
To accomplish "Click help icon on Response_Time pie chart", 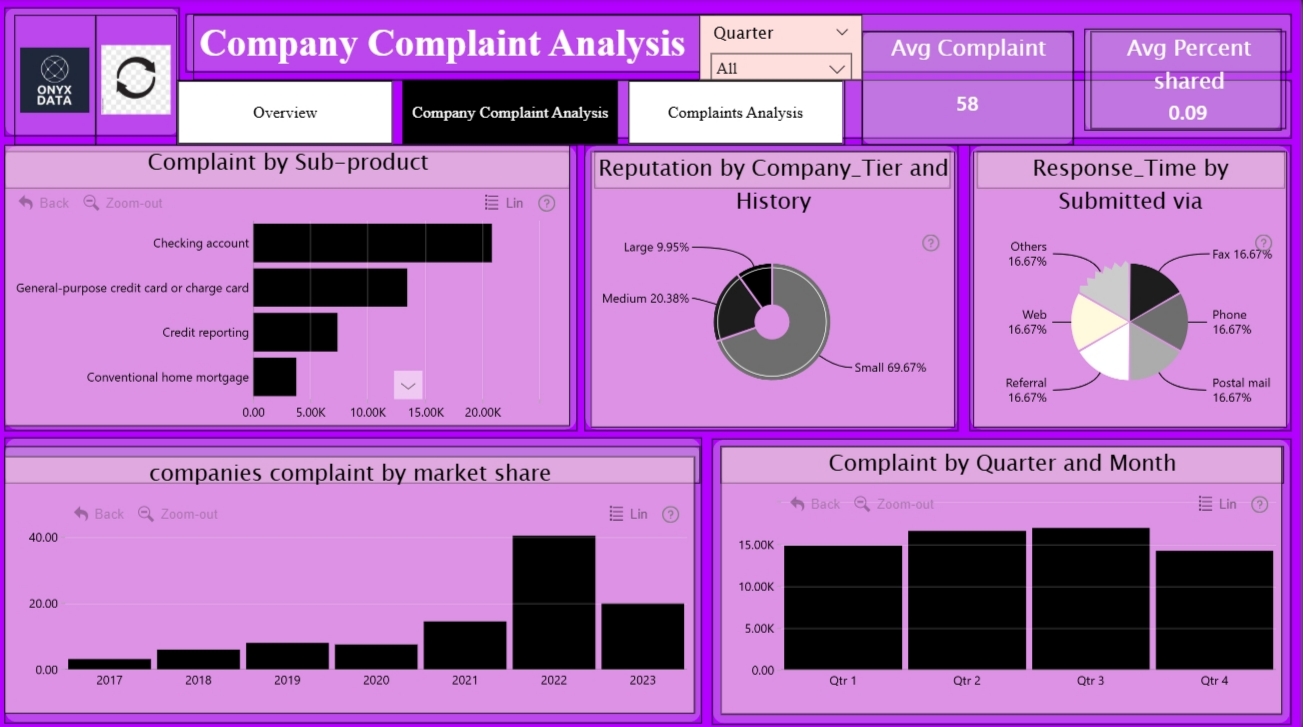I will click(1263, 243).
